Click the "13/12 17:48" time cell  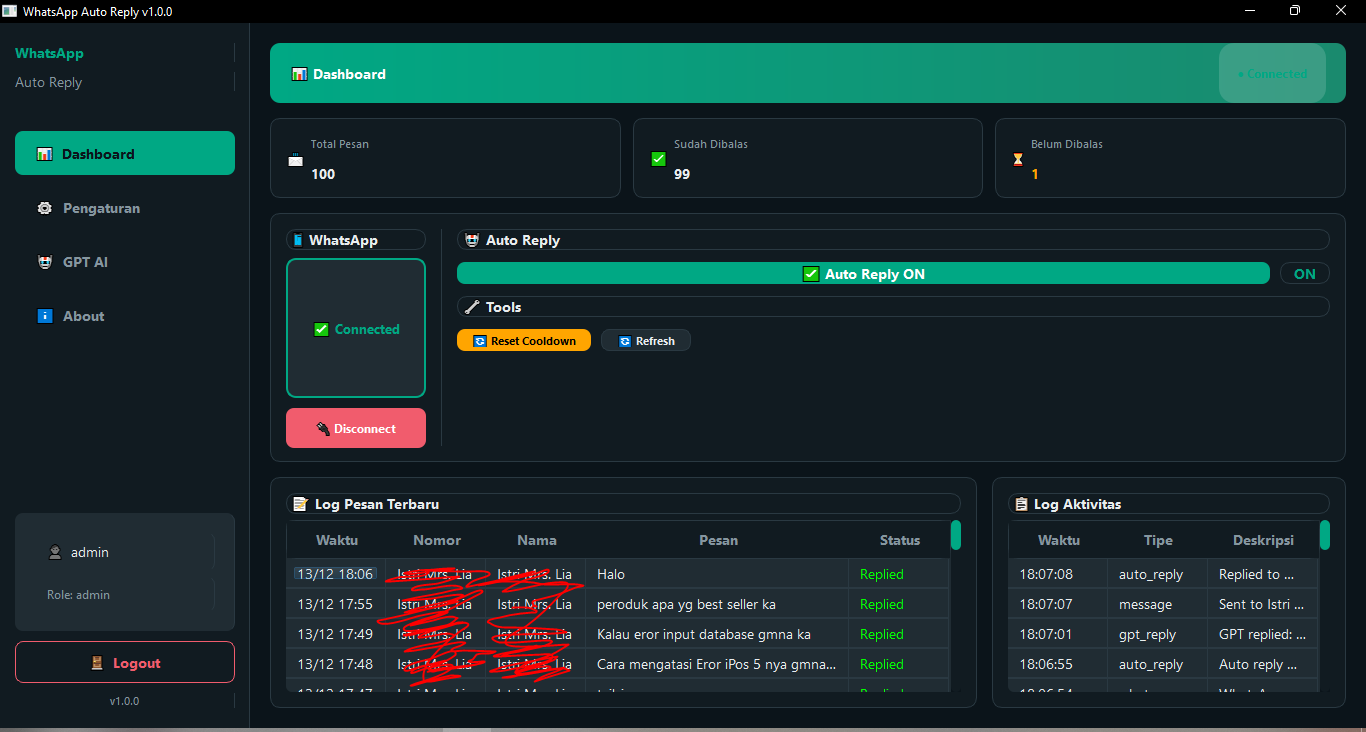[336, 664]
